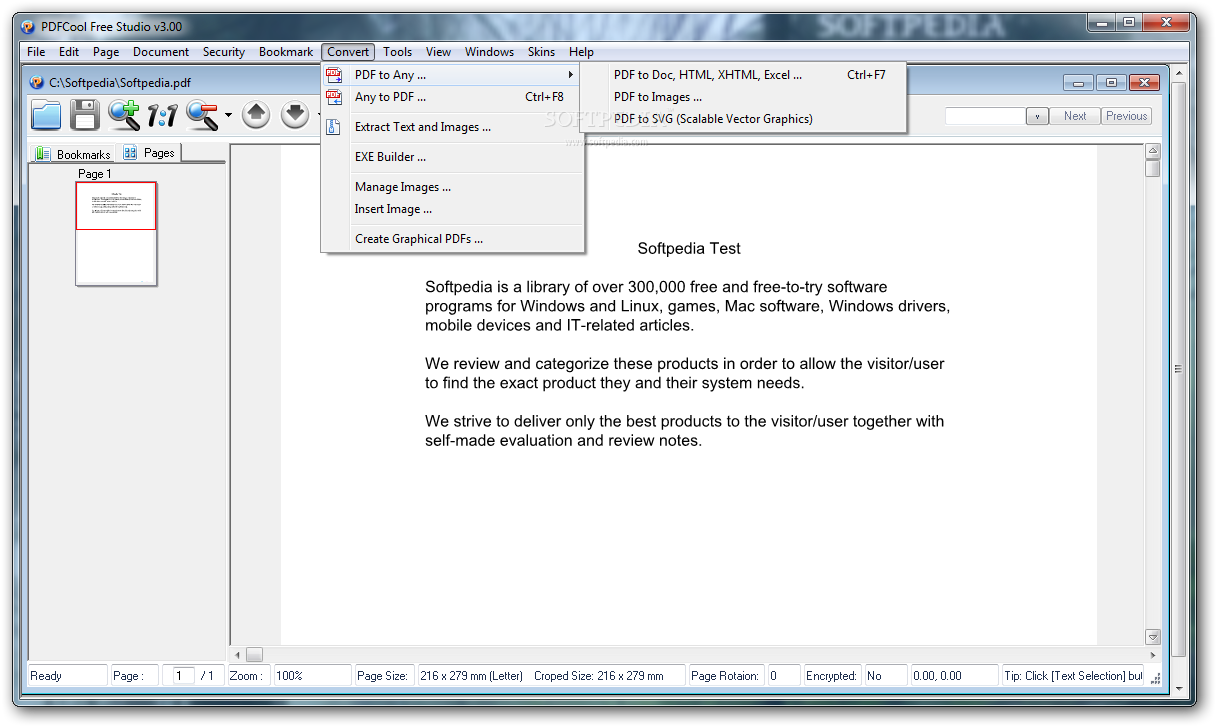Click the Open folder toolbar icon
This screenshot has width=1217, height=727.
(x=46, y=115)
